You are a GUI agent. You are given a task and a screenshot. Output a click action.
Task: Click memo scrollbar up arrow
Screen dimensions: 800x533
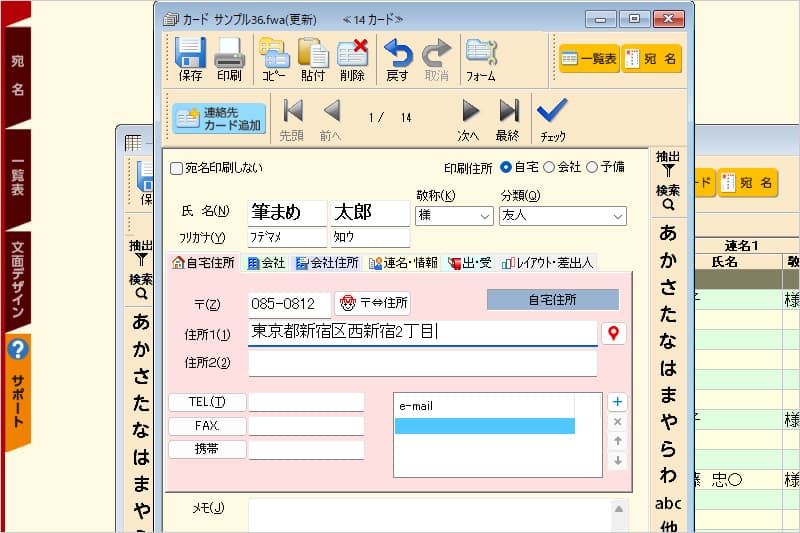tap(618, 509)
